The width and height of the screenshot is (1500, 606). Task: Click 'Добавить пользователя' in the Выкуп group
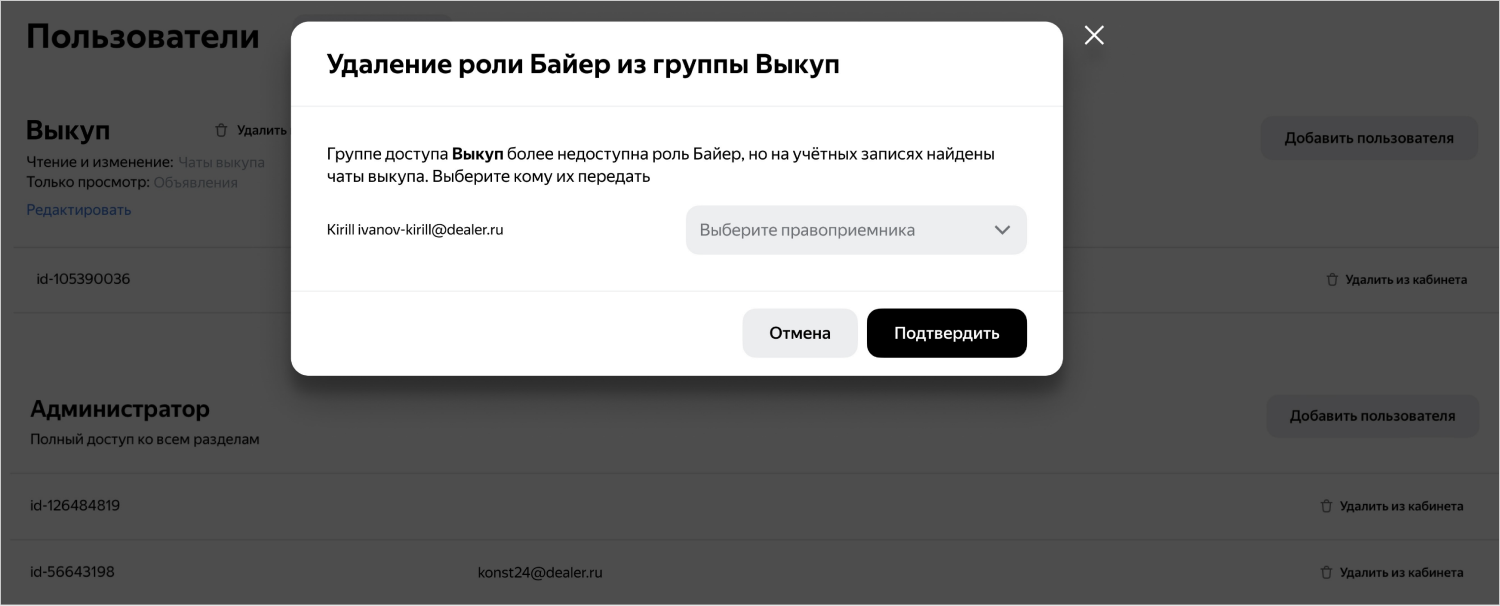tap(1368, 138)
